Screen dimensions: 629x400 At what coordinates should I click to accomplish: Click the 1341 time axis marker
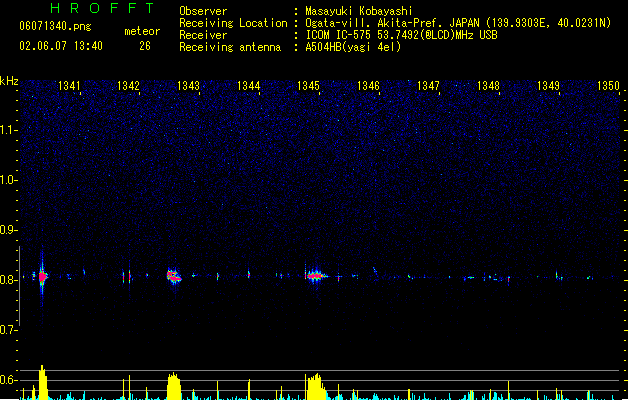69,86
